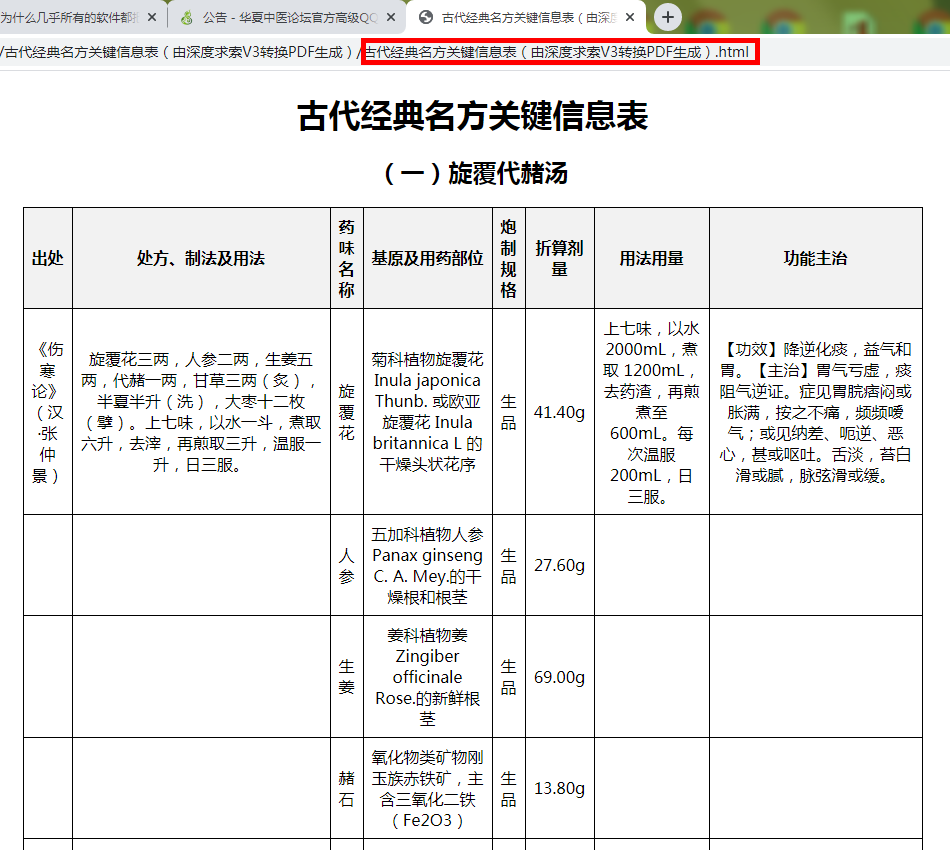Screen dimensions: 950x850
Task: Click the 折算剂量 column header
Action: click(559, 258)
